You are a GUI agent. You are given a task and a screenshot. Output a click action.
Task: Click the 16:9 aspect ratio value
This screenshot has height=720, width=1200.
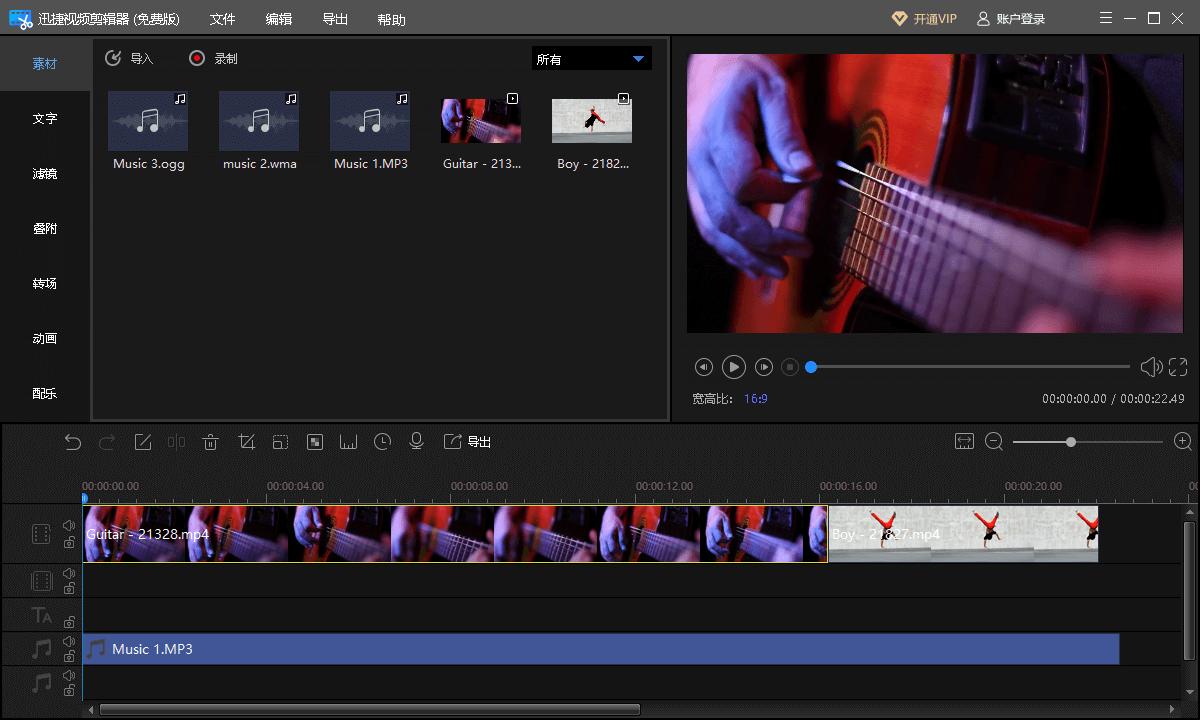(x=755, y=399)
